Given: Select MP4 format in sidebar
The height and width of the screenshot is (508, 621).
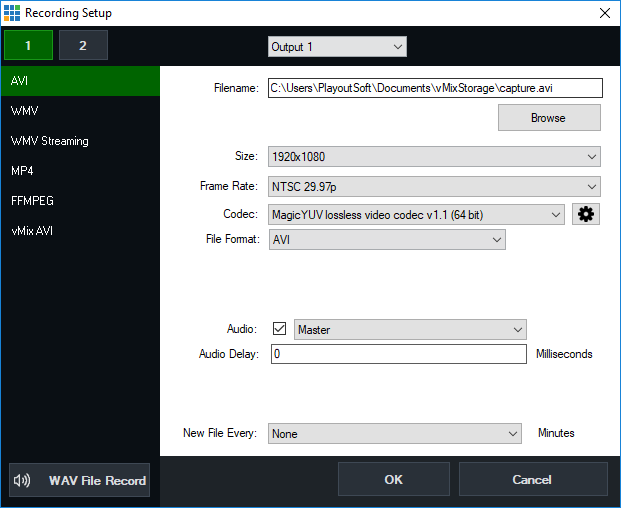Looking at the screenshot, I should 80,171.
